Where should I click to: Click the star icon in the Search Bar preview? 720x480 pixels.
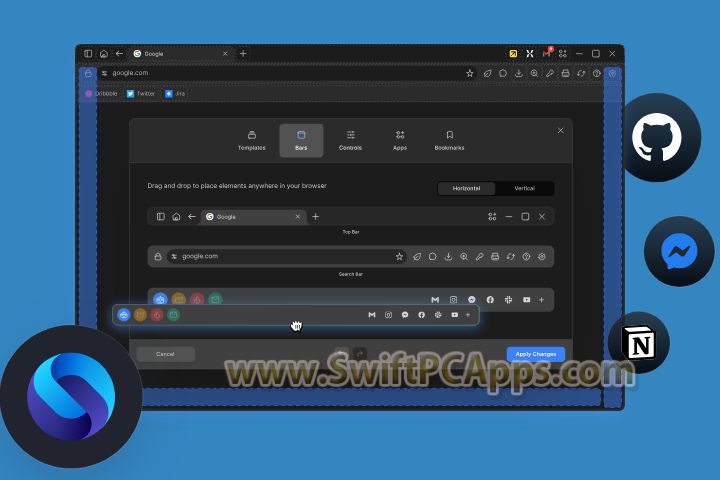399,257
